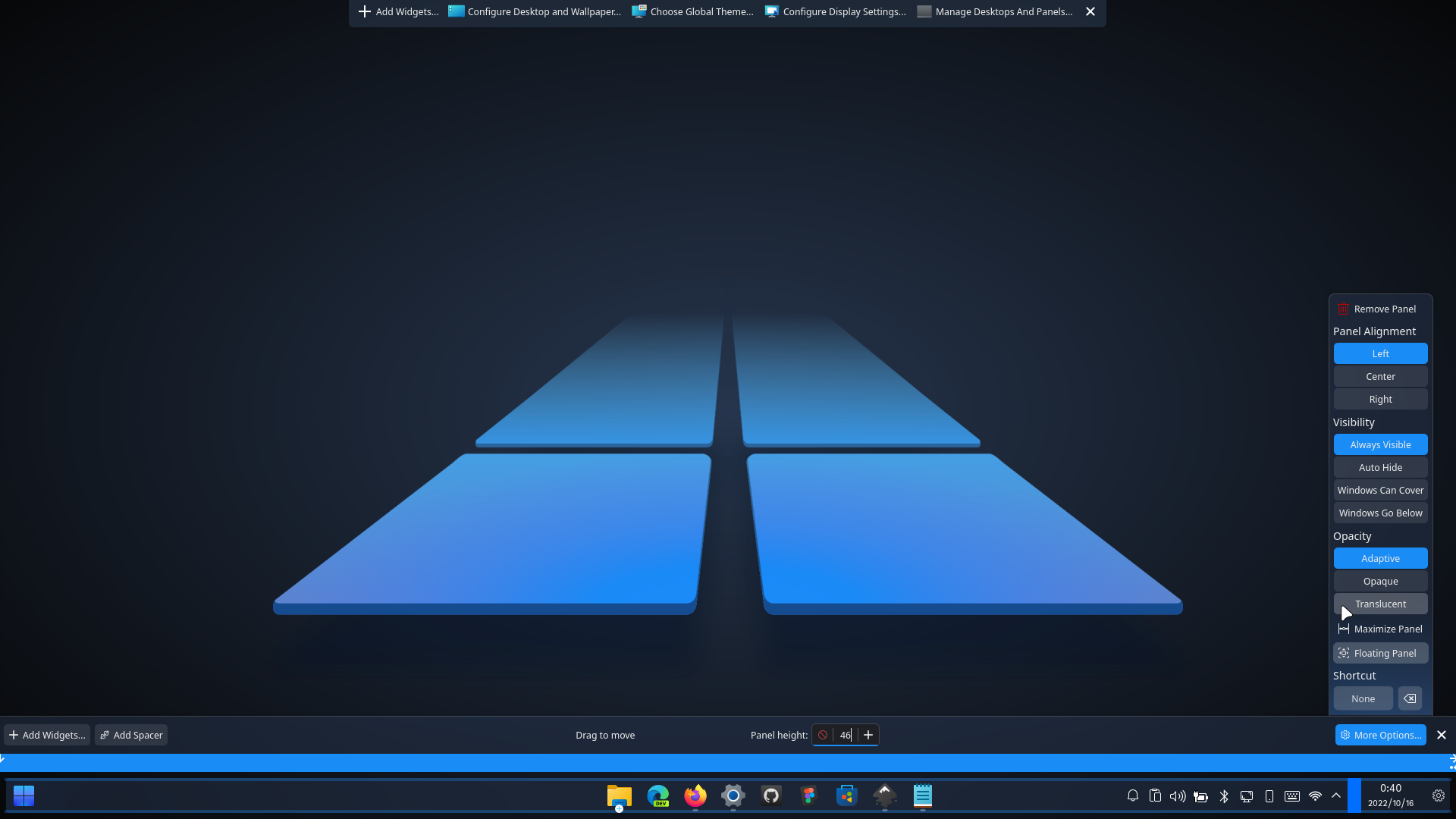Open the application launcher start icon
The width and height of the screenshot is (1456, 819).
click(x=24, y=795)
